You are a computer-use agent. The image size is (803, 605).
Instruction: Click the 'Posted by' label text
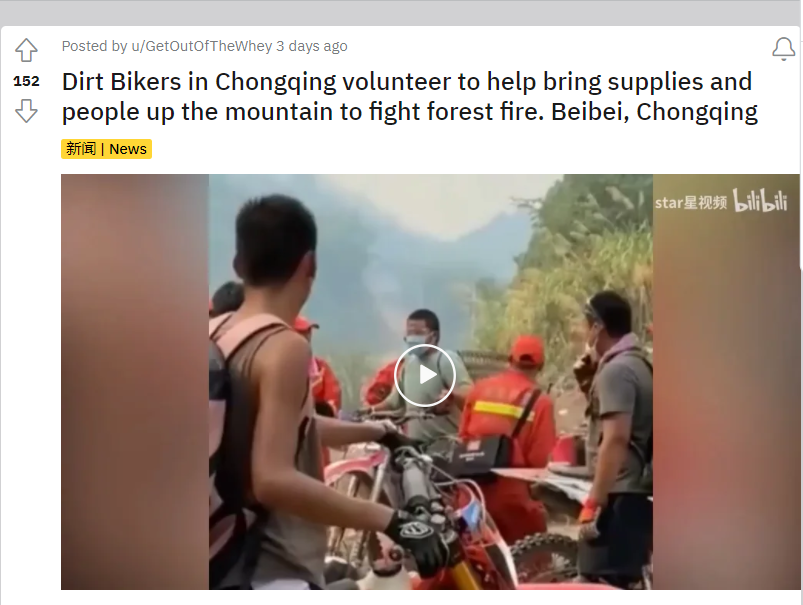point(94,46)
